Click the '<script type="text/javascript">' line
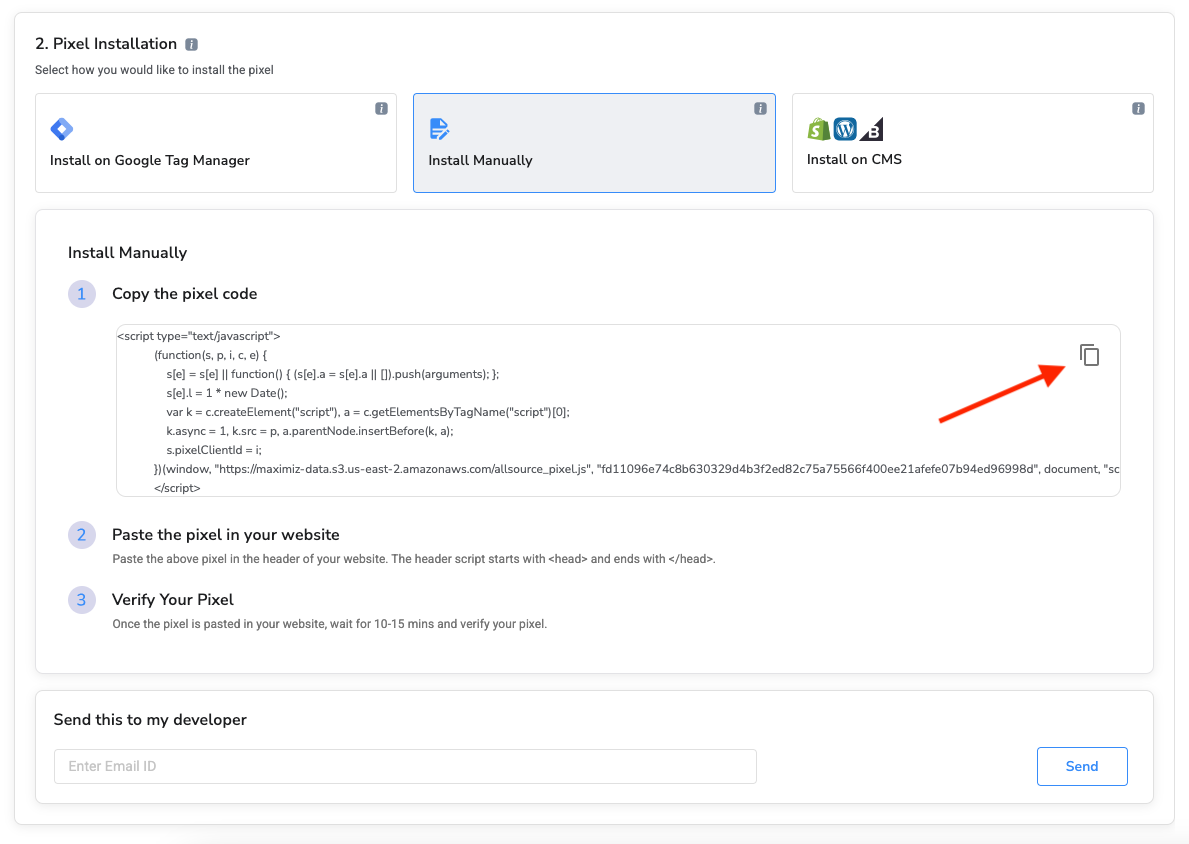 coord(199,336)
